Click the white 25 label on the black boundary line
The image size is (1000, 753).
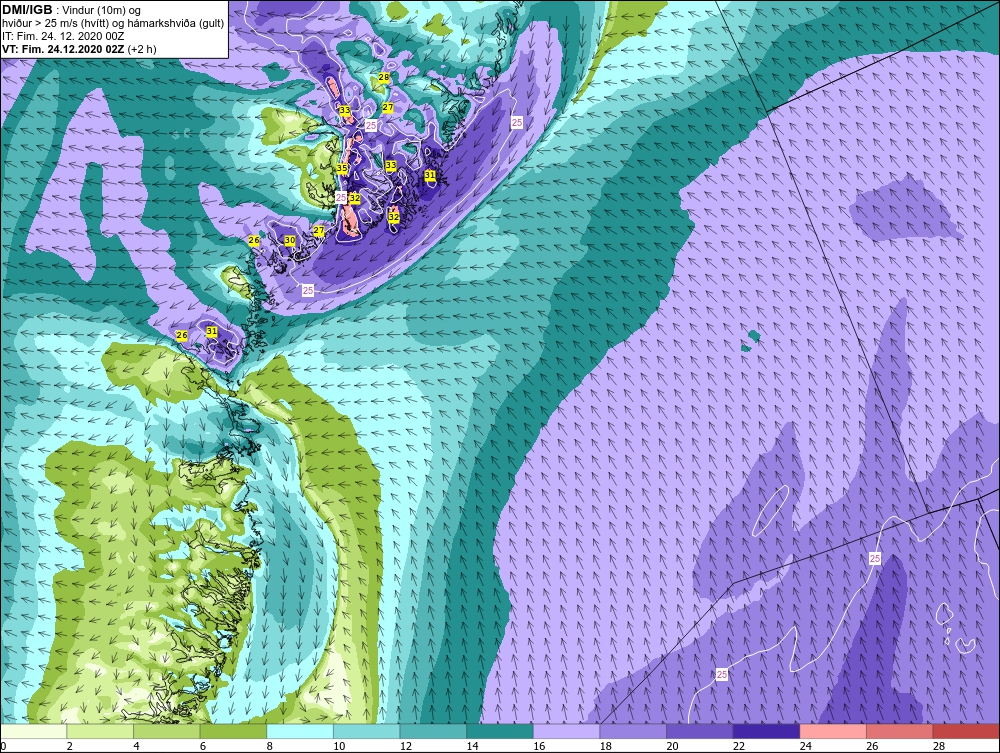tap(875, 559)
